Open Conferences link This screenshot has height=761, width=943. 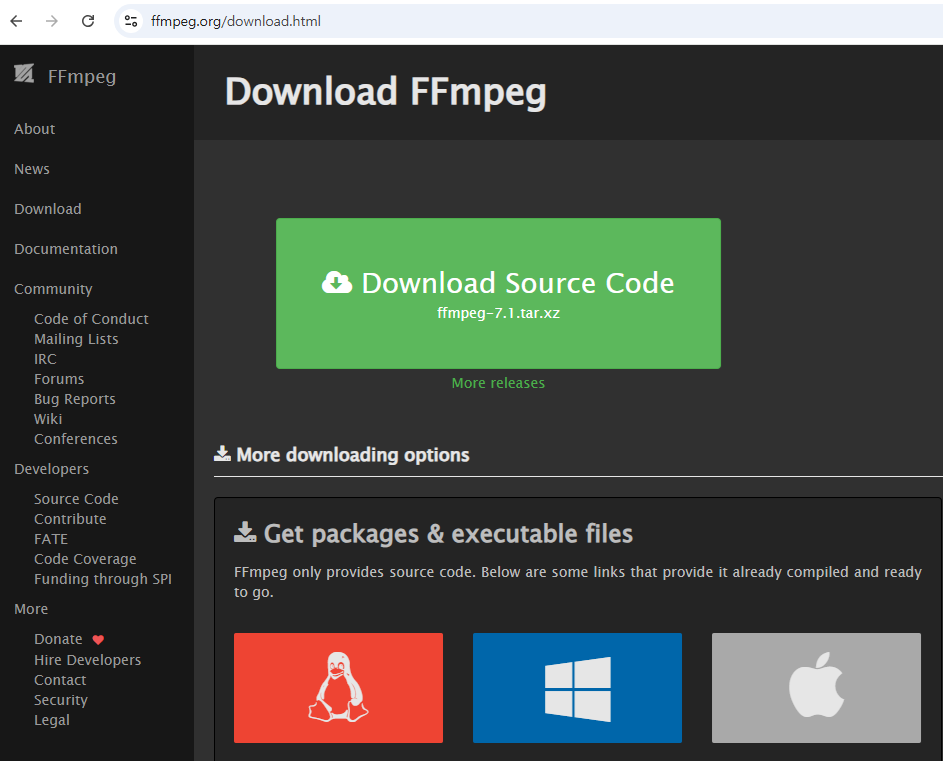click(76, 439)
